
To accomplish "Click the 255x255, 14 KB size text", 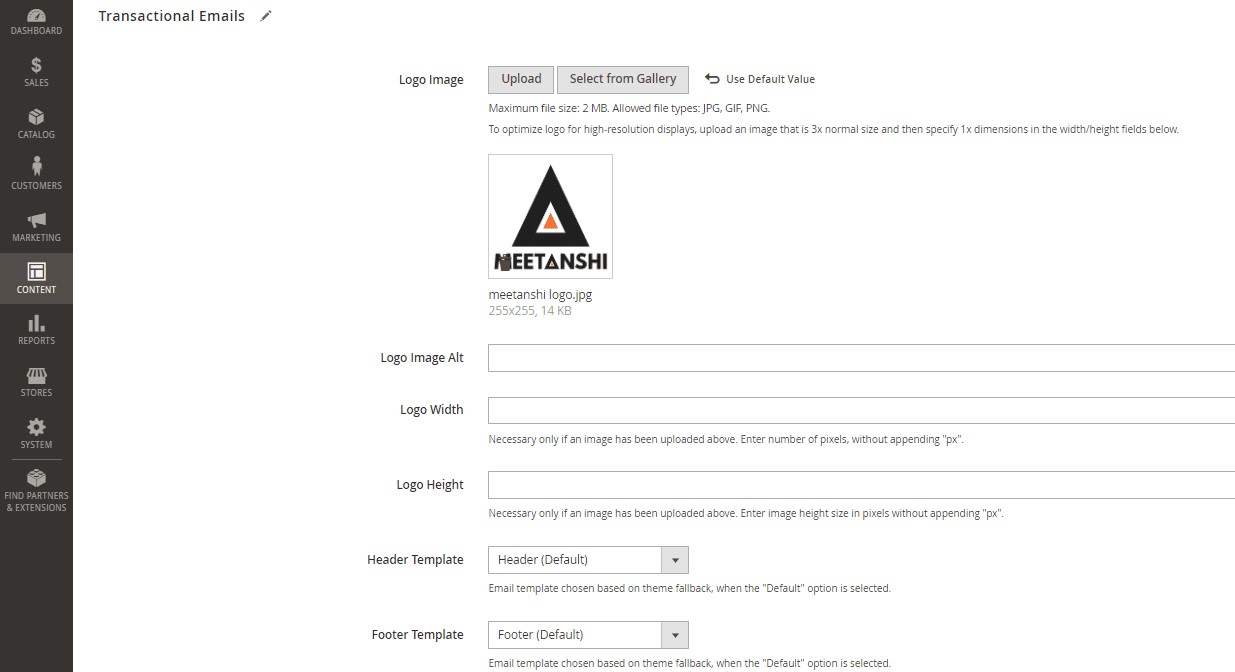I will pyautogui.click(x=530, y=311).
